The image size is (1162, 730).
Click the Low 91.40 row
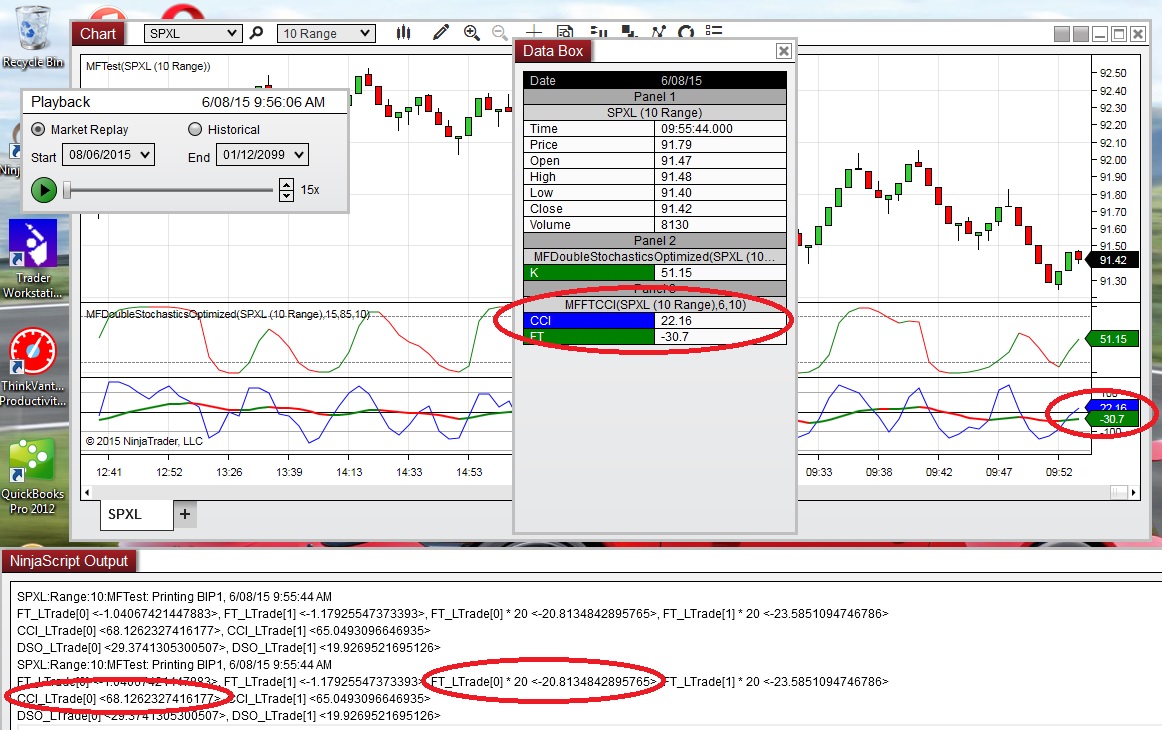(x=655, y=193)
